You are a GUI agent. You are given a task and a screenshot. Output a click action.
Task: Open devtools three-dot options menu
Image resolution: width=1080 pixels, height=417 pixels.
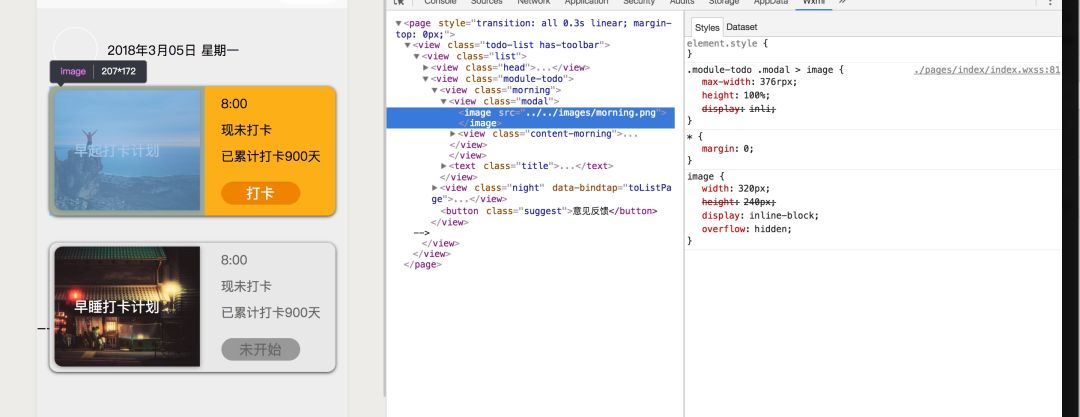coord(1049,3)
